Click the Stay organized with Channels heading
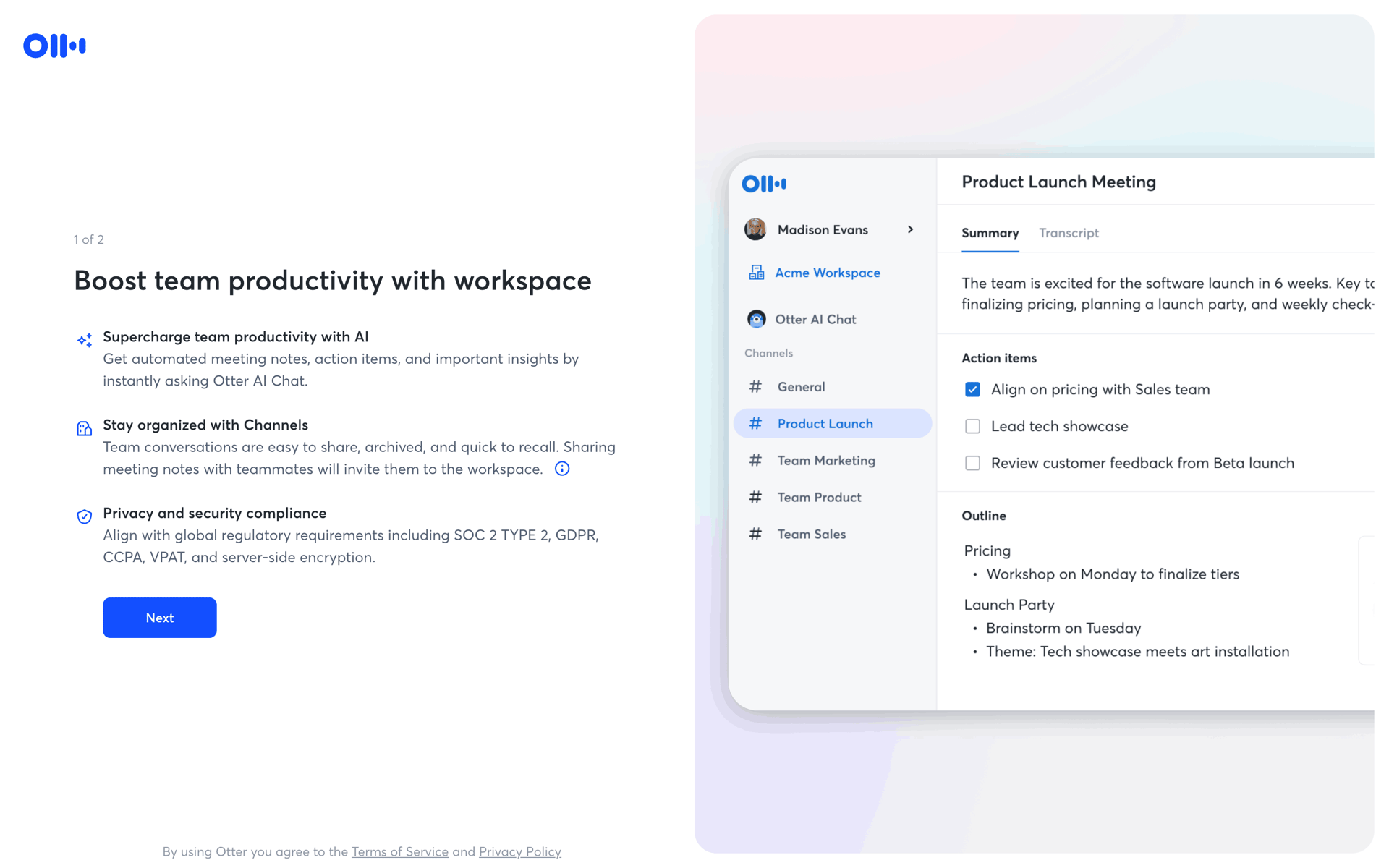Viewport: 1389px width, 868px height. [x=205, y=425]
